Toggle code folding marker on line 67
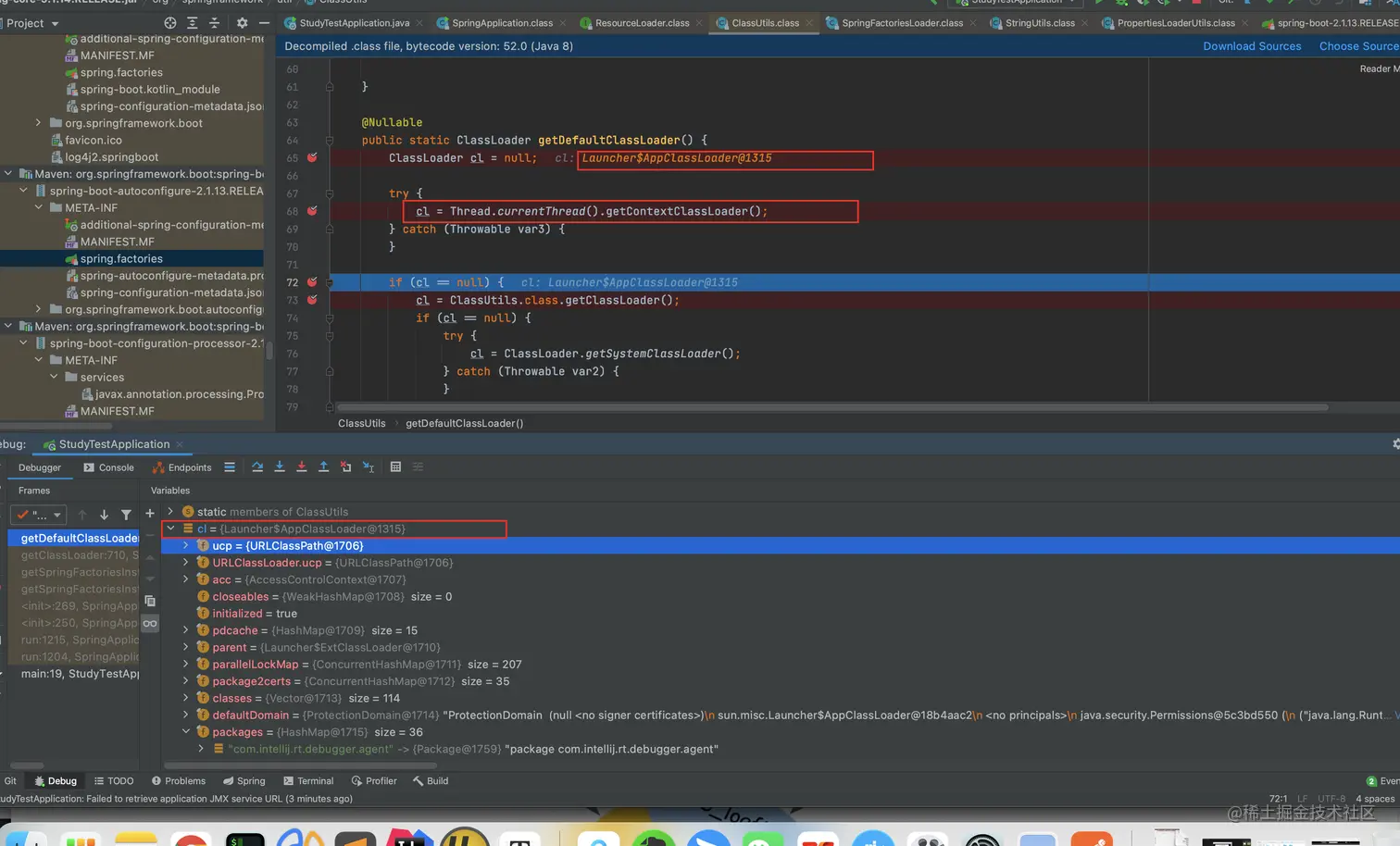 [330, 193]
